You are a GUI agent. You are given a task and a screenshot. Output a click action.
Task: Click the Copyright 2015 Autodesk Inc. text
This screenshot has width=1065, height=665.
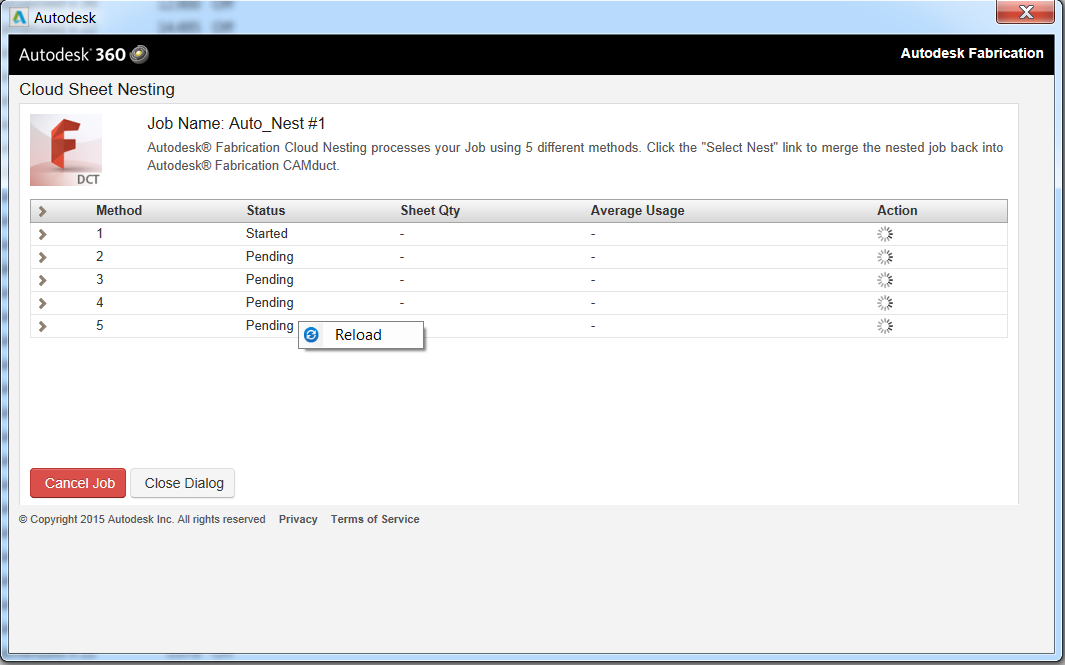142,519
